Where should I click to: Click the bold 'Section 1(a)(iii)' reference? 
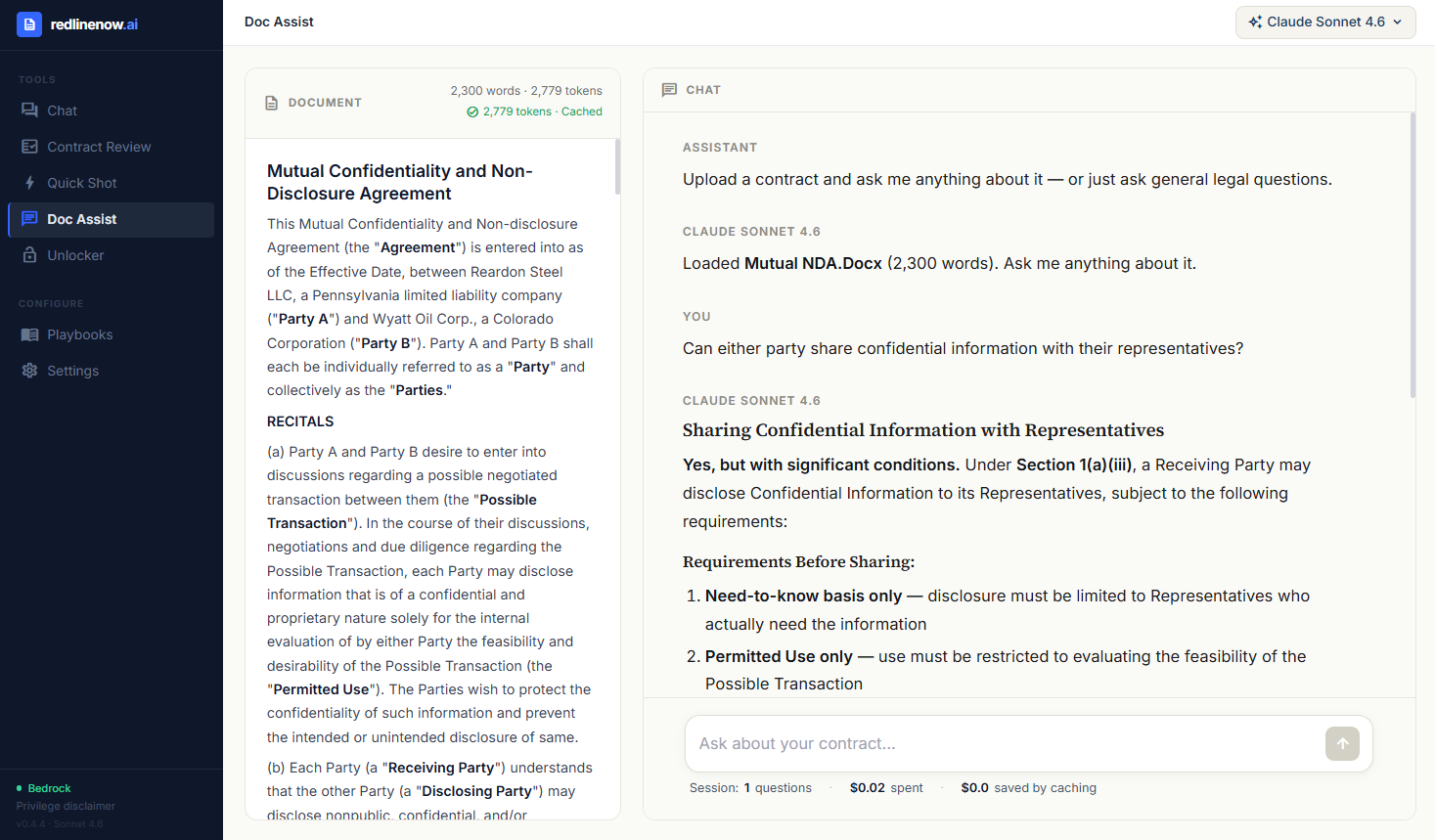[x=1074, y=464]
